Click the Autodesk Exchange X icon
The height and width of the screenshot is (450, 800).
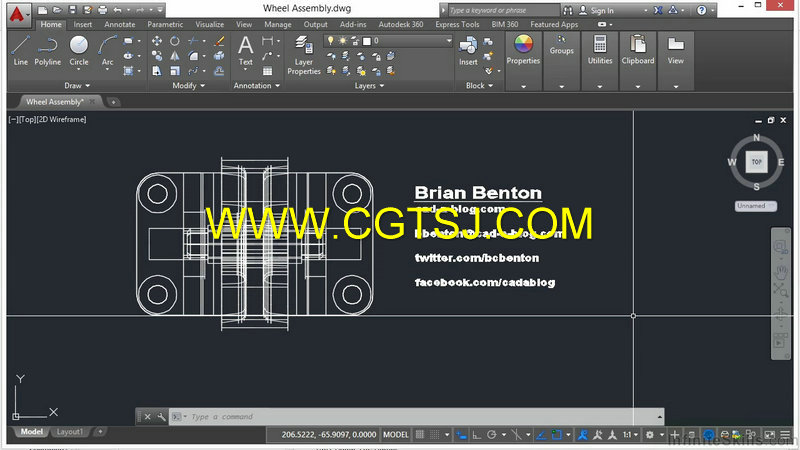click(x=658, y=10)
